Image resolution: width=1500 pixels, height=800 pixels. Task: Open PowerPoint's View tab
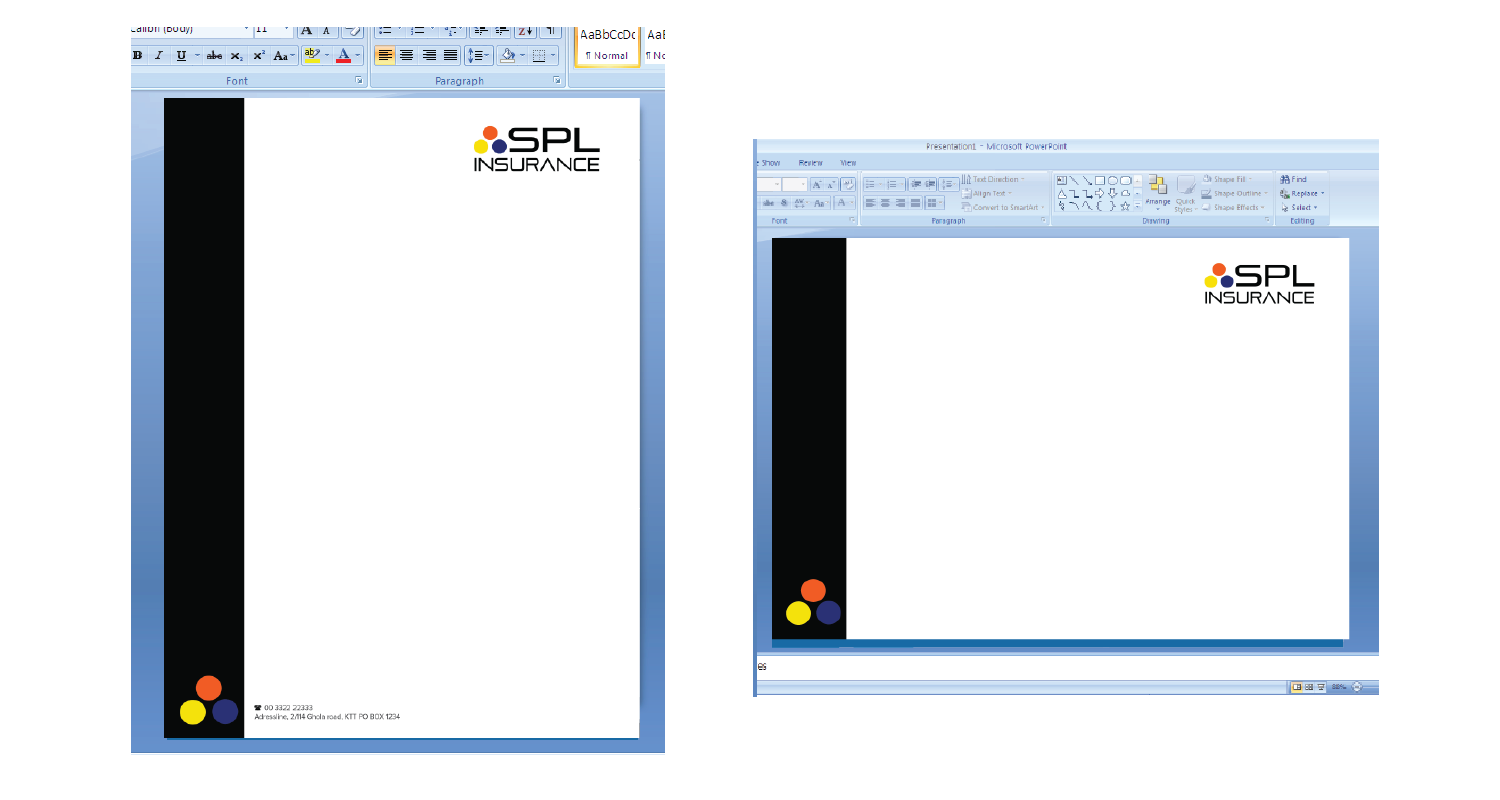point(845,162)
